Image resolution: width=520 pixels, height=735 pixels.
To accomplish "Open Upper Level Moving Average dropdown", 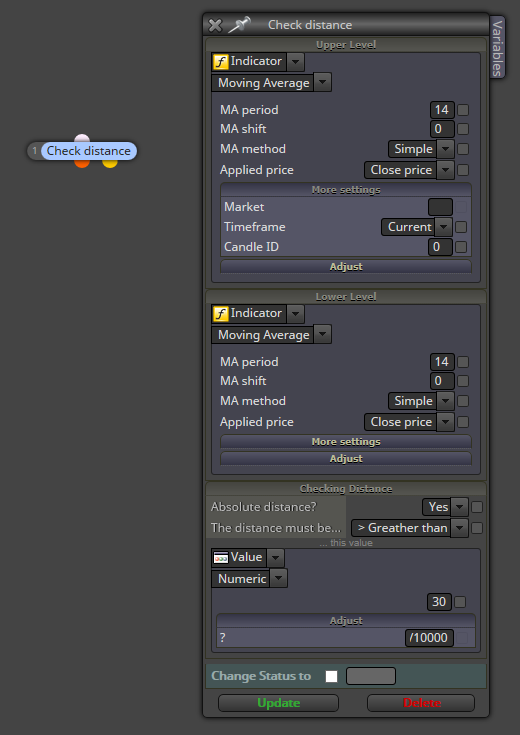I will (322, 82).
